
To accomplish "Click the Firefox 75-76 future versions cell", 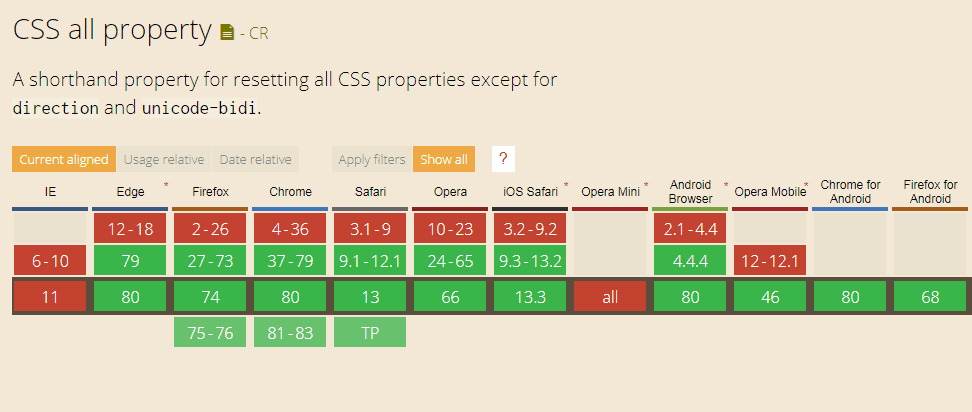I will pos(210,333).
